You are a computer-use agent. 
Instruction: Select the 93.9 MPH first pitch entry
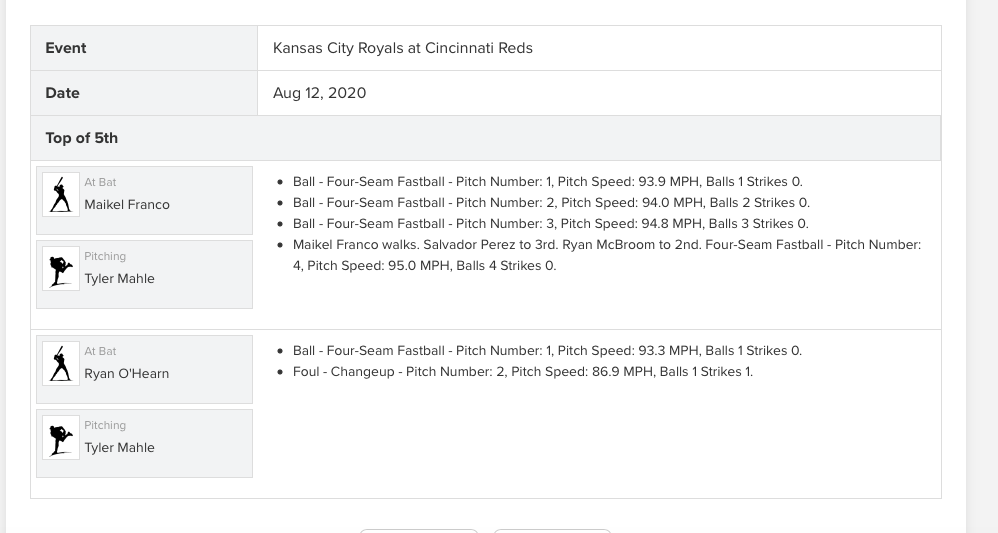[547, 181]
